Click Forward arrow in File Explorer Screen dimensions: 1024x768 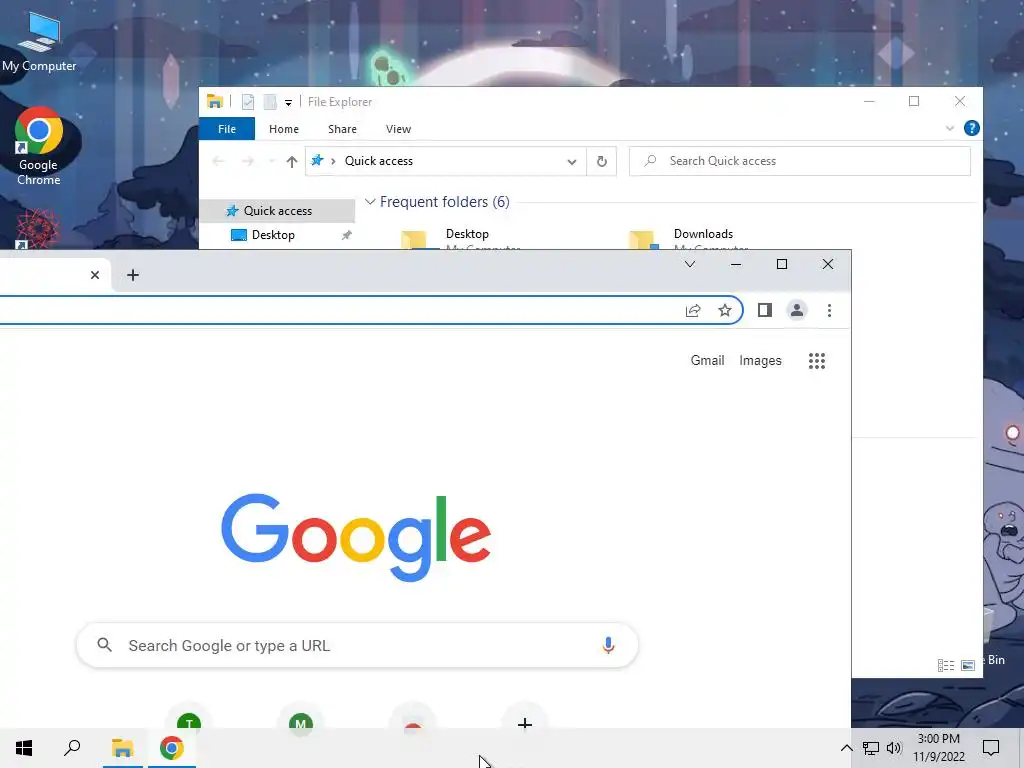click(x=248, y=161)
